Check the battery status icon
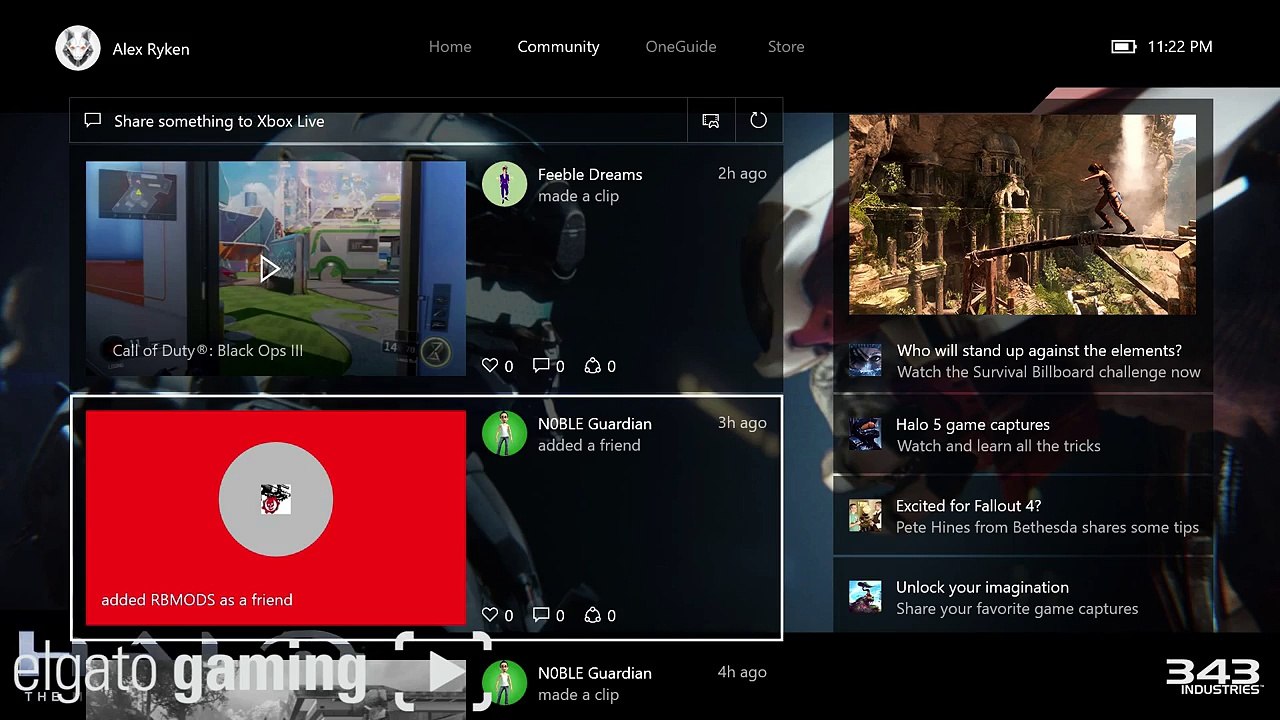Image resolution: width=1280 pixels, height=720 pixels. [x=1124, y=47]
